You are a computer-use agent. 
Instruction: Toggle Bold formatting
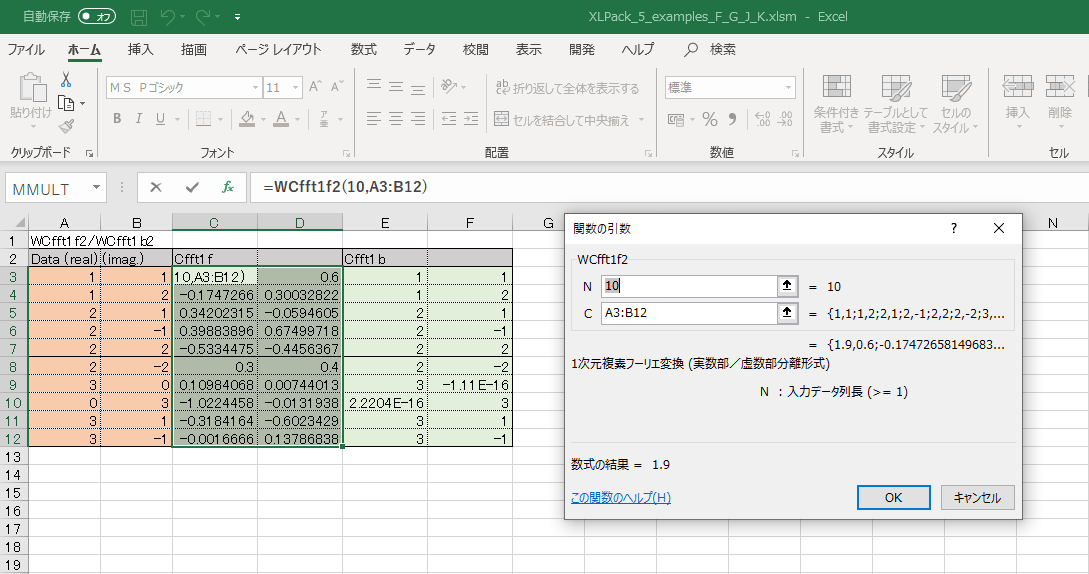pyautogui.click(x=117, y=119)
